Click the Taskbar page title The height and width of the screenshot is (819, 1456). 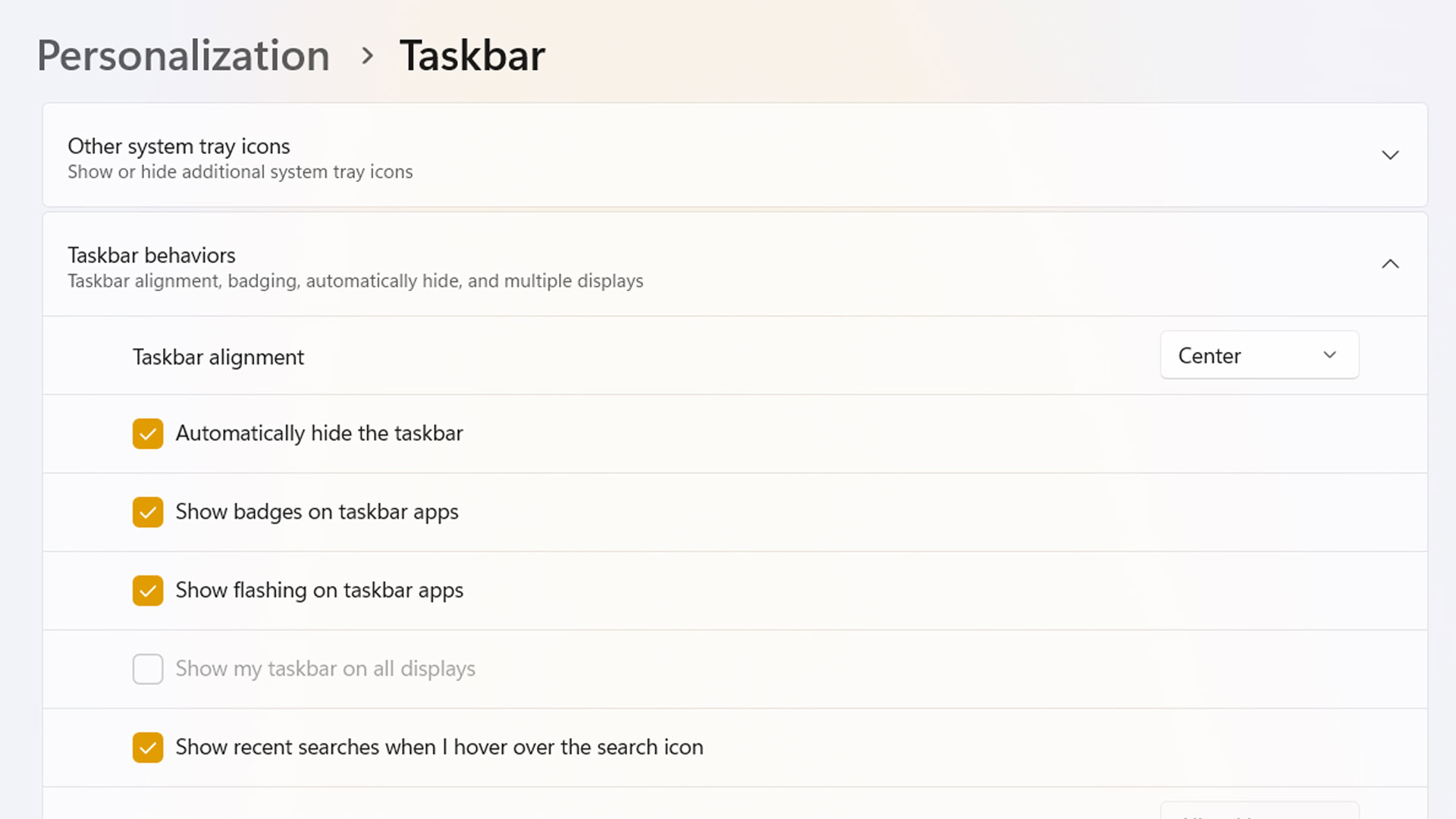point(472,56)
